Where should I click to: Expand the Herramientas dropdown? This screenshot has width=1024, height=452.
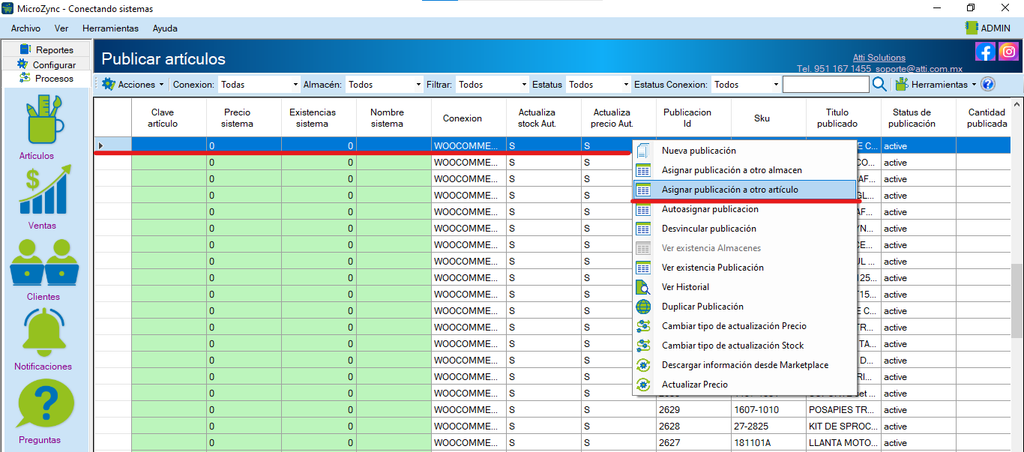[x=973, y=85]
